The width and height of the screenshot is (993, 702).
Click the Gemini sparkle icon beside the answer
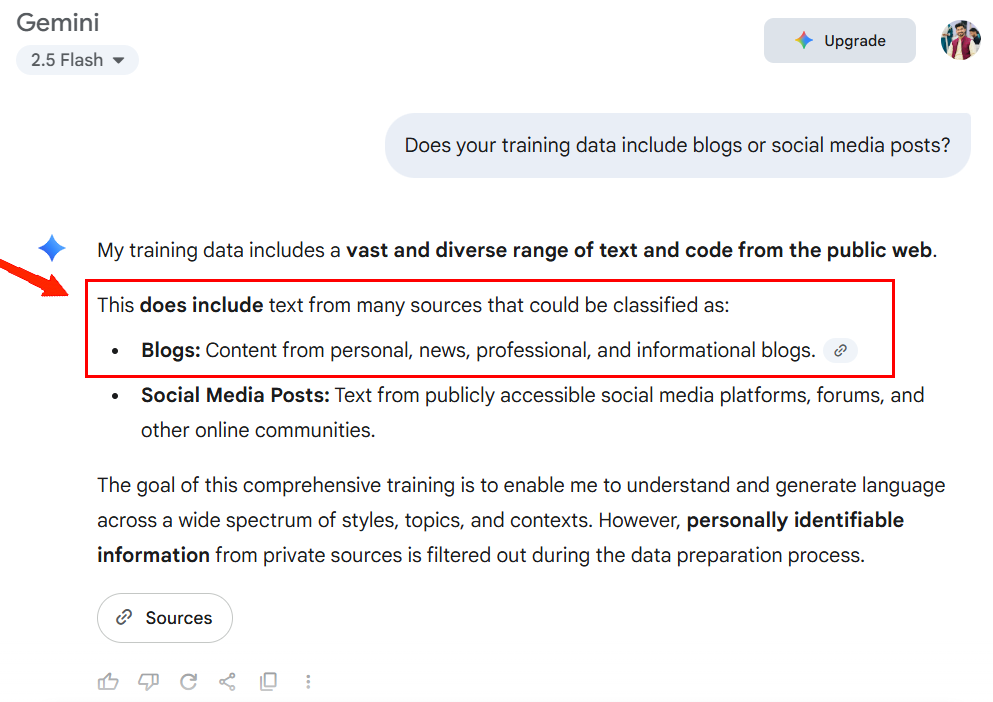click(x=51, y=248)
